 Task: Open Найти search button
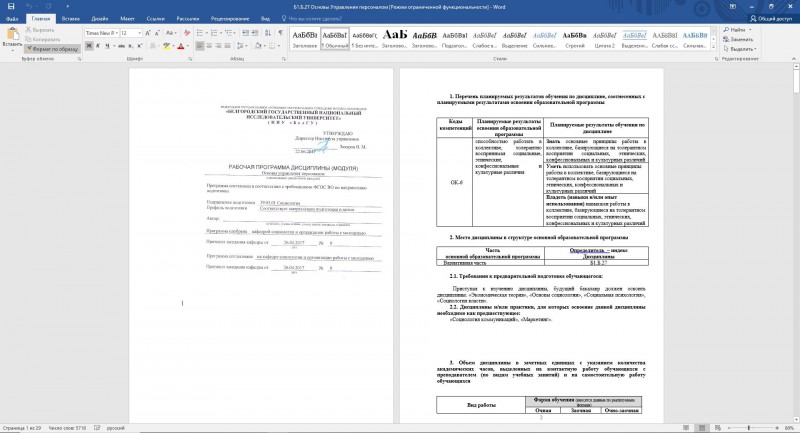[735, 30]
